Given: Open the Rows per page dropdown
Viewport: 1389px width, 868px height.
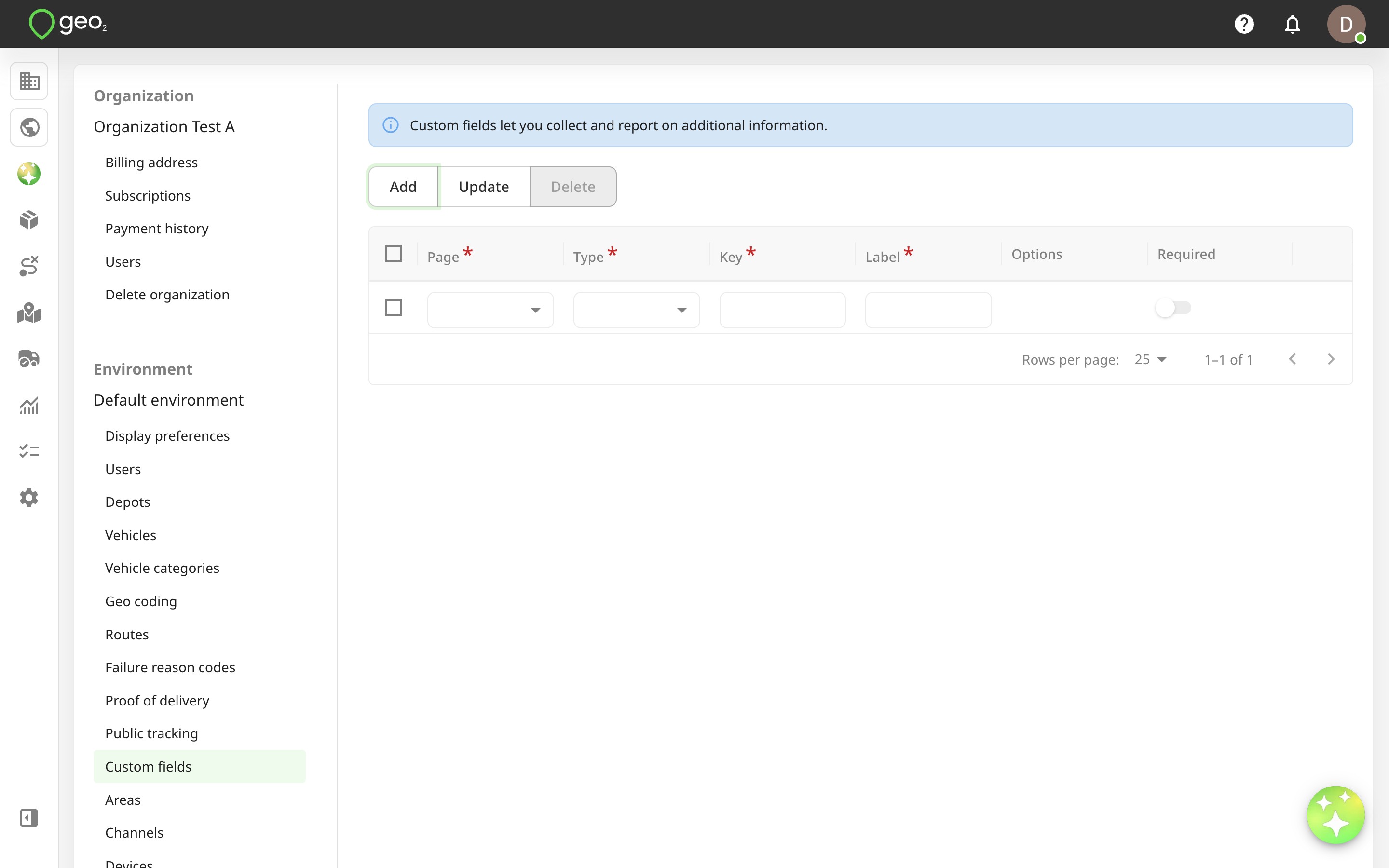Looking at the screenshot, I should point(1150,359).
